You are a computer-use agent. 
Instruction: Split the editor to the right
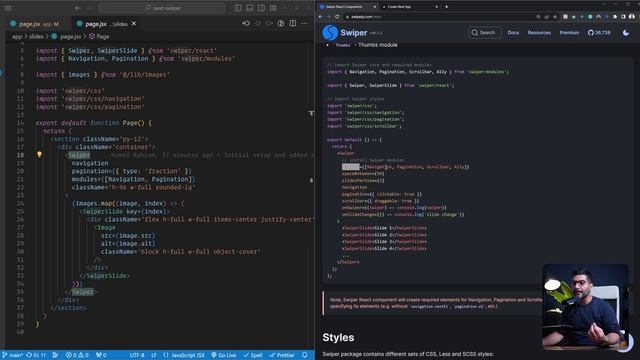(x=293, y=23)
